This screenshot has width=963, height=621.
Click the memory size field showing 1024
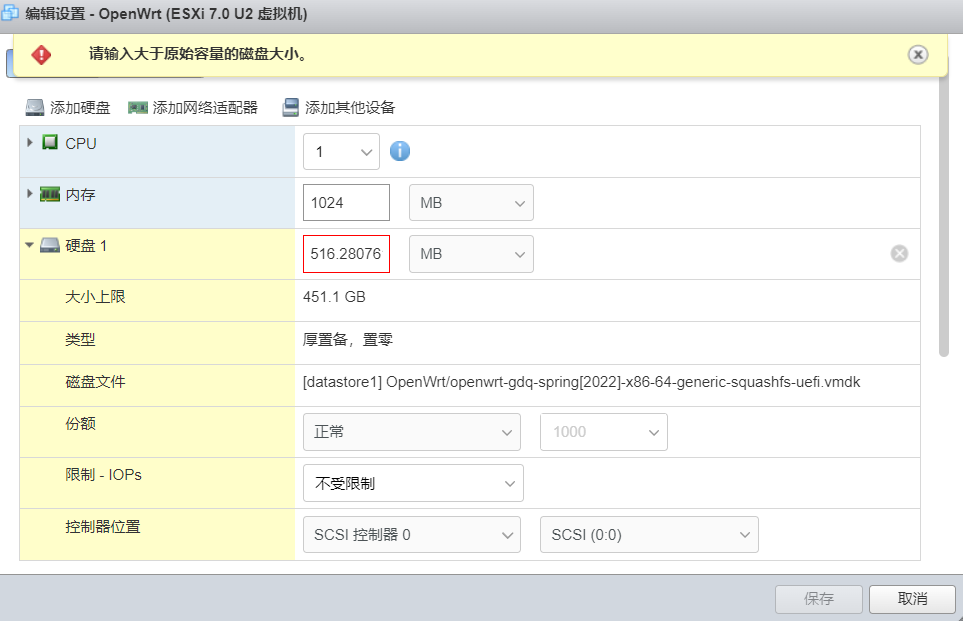346,203
